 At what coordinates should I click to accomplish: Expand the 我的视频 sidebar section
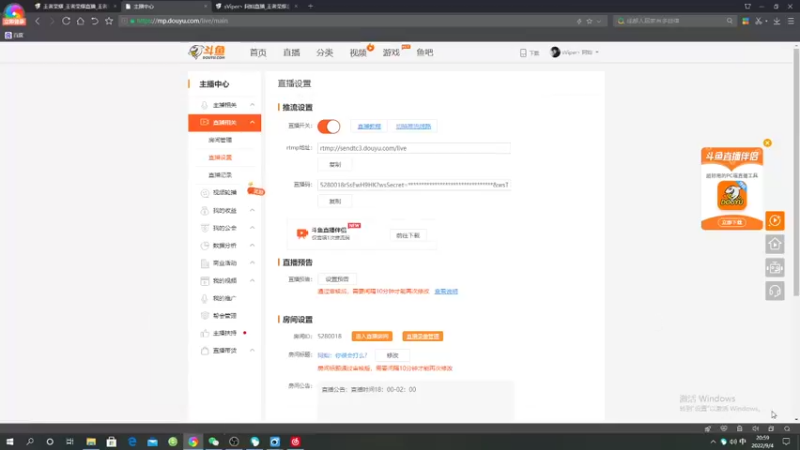pos(252,281)
